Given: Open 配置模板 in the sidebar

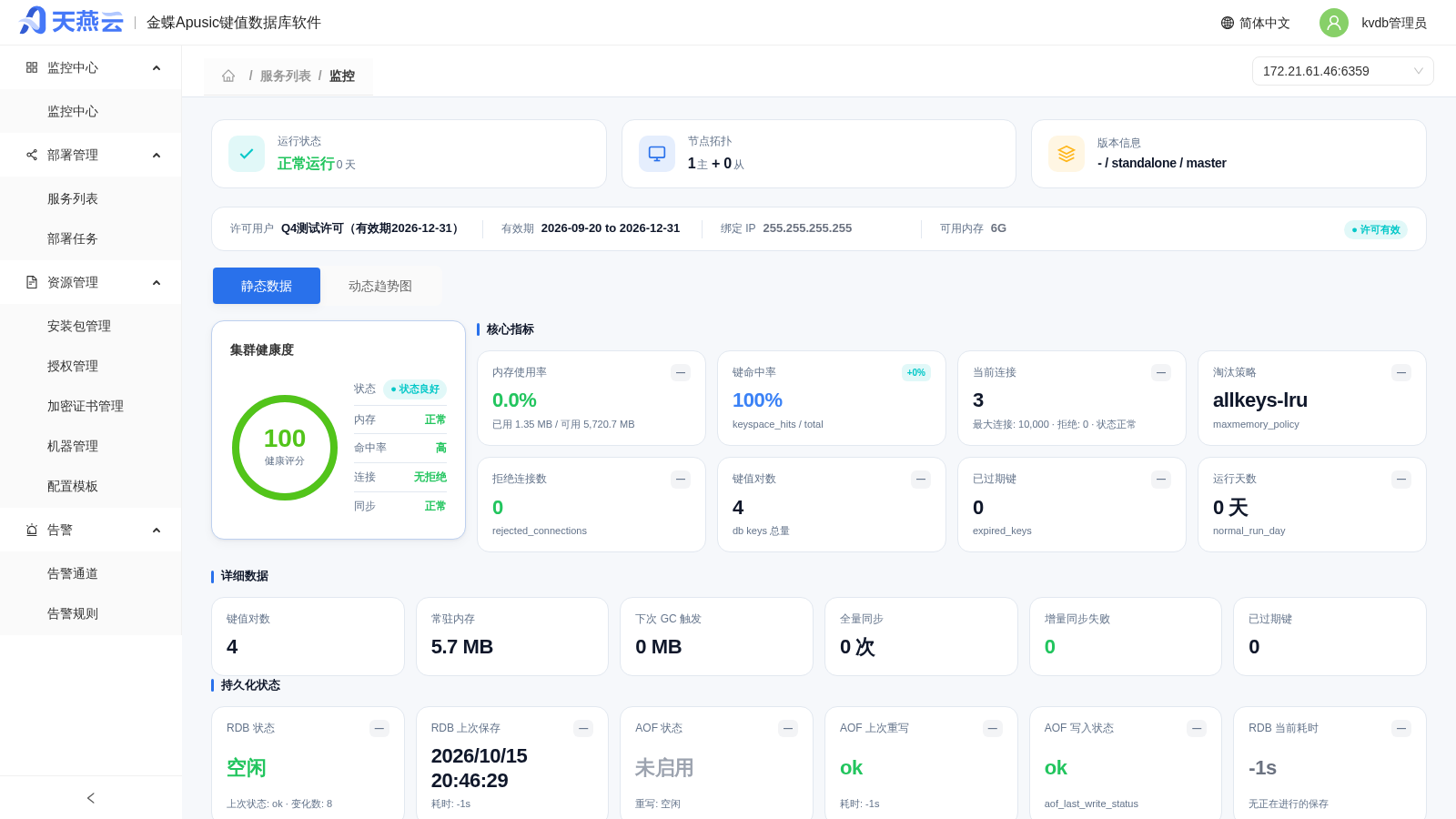Looking at the screenshot, I should 91,486.
